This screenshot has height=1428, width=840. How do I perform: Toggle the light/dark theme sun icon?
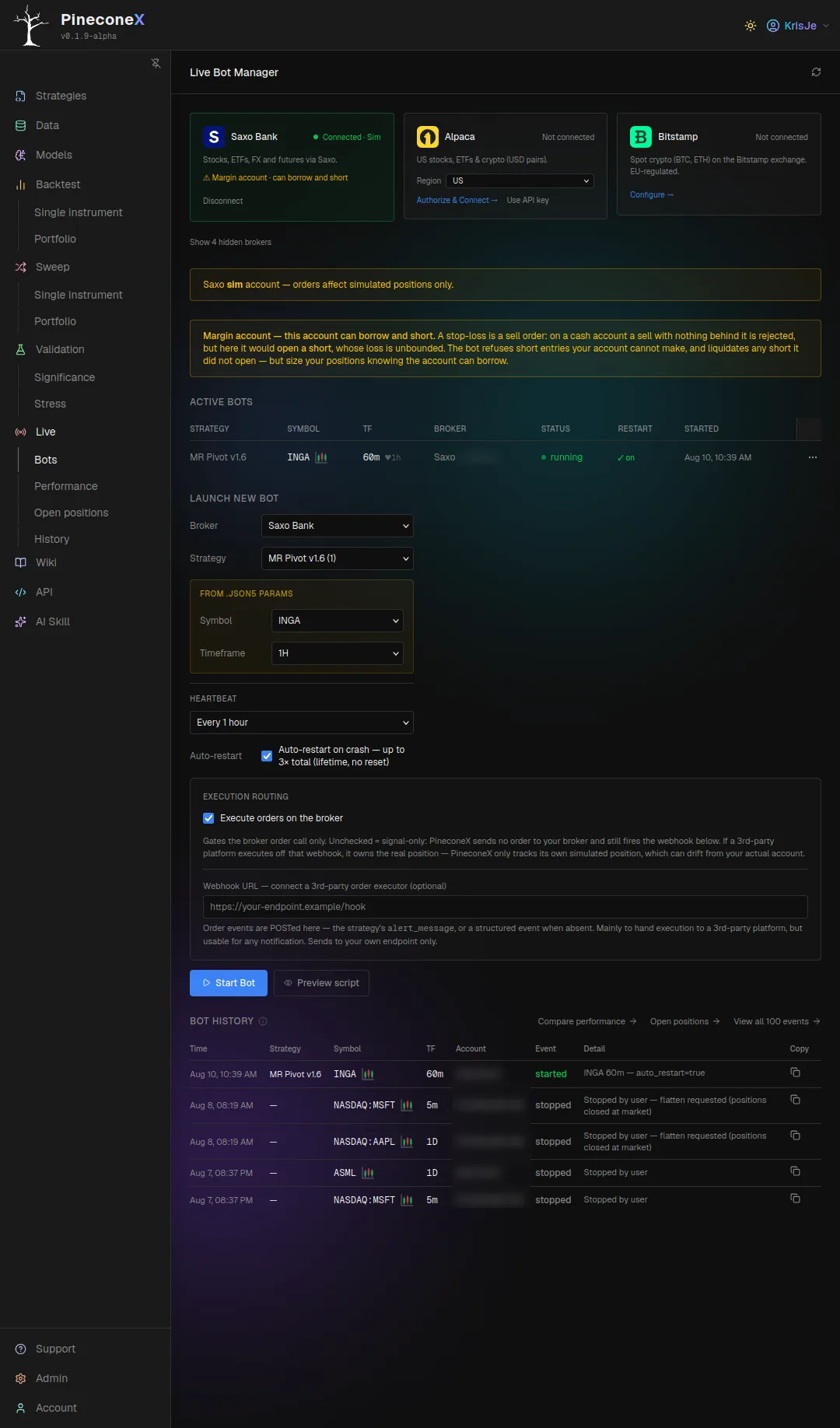click(750, 26)
